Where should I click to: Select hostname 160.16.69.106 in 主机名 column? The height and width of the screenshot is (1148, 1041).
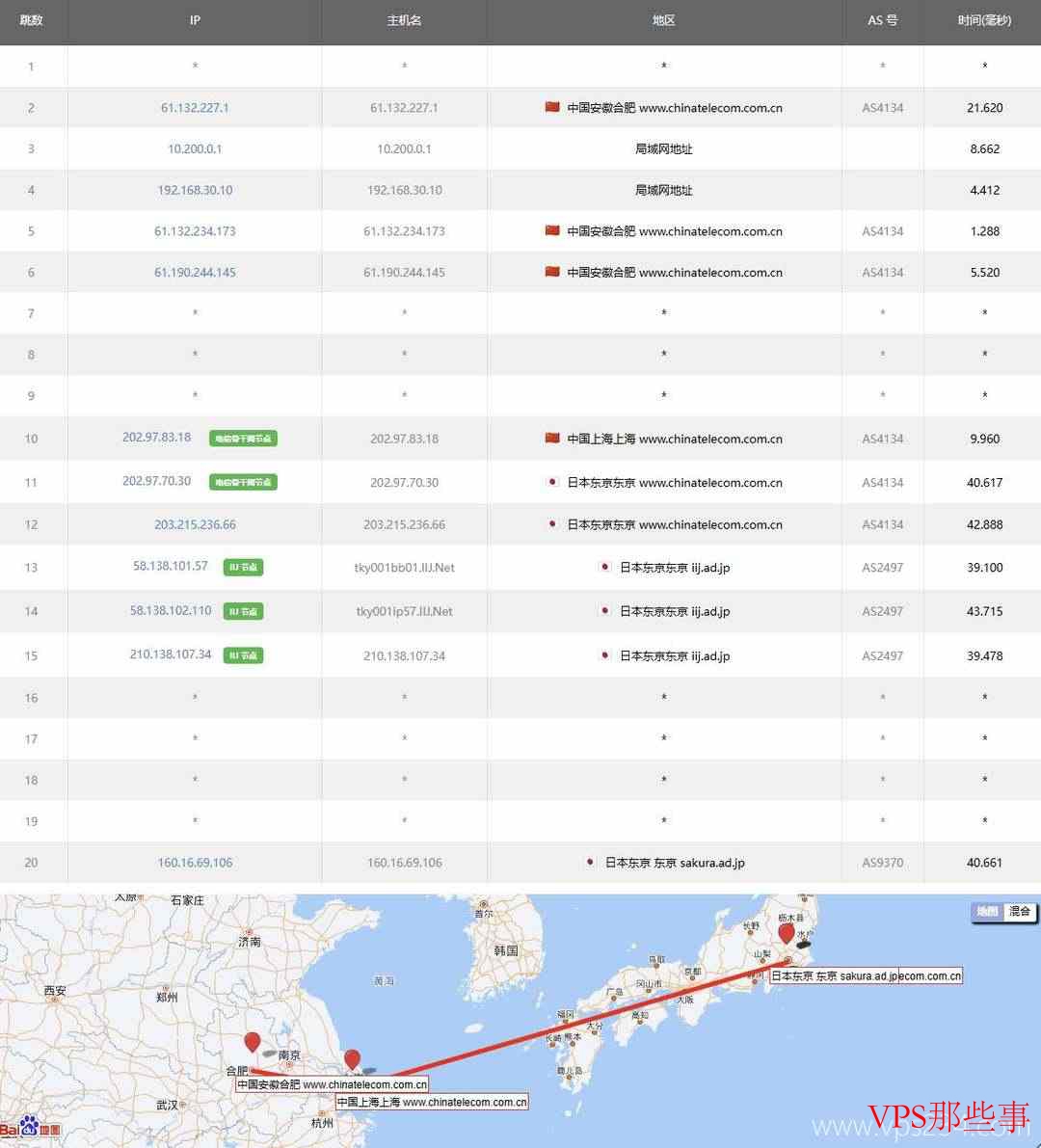tap(404, 863)
